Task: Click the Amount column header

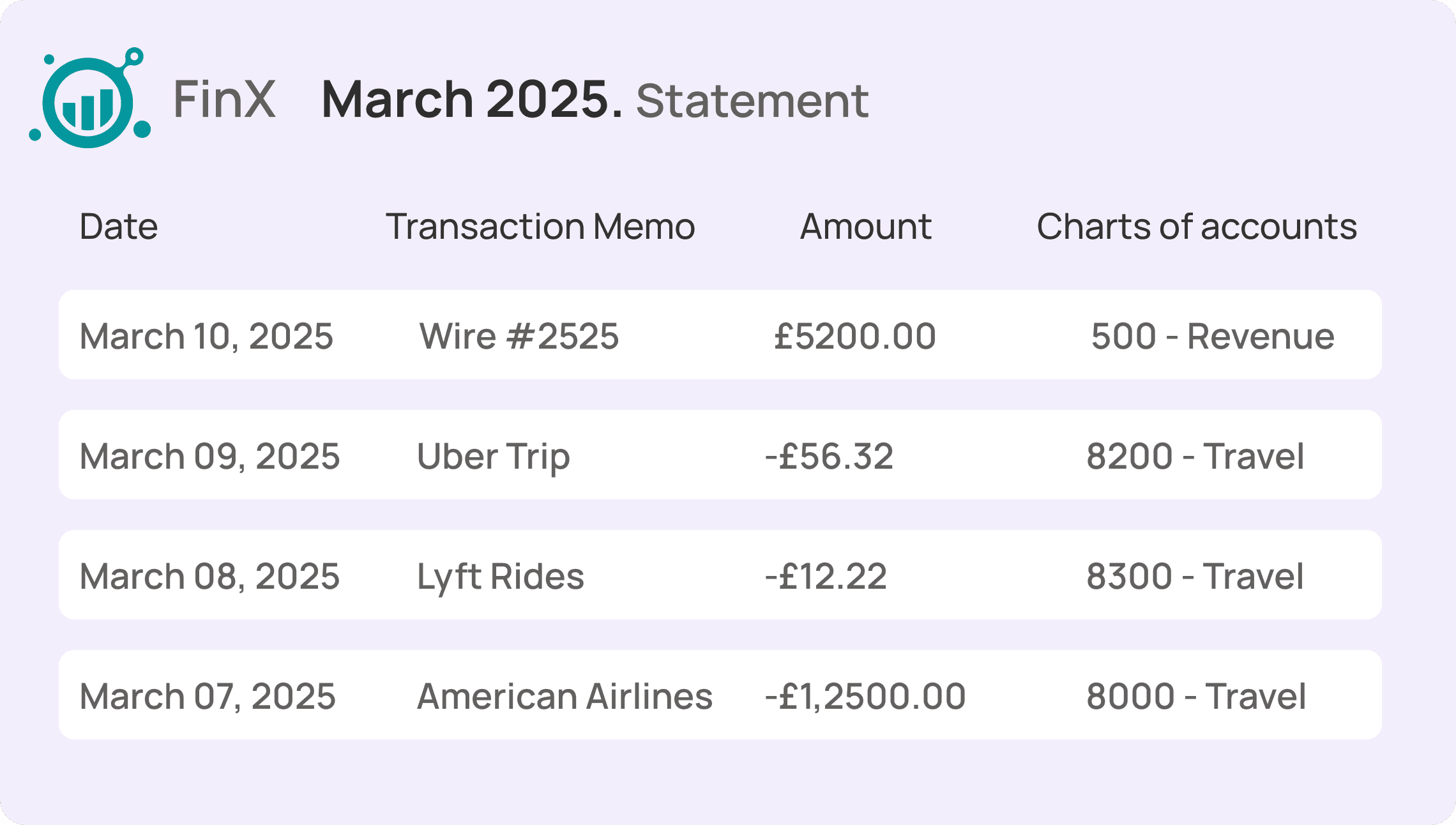Action: (x=866, y=226)
